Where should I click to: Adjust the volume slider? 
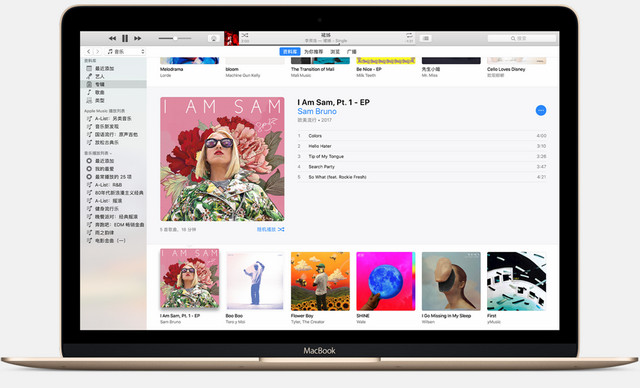(x=175, y=38)
